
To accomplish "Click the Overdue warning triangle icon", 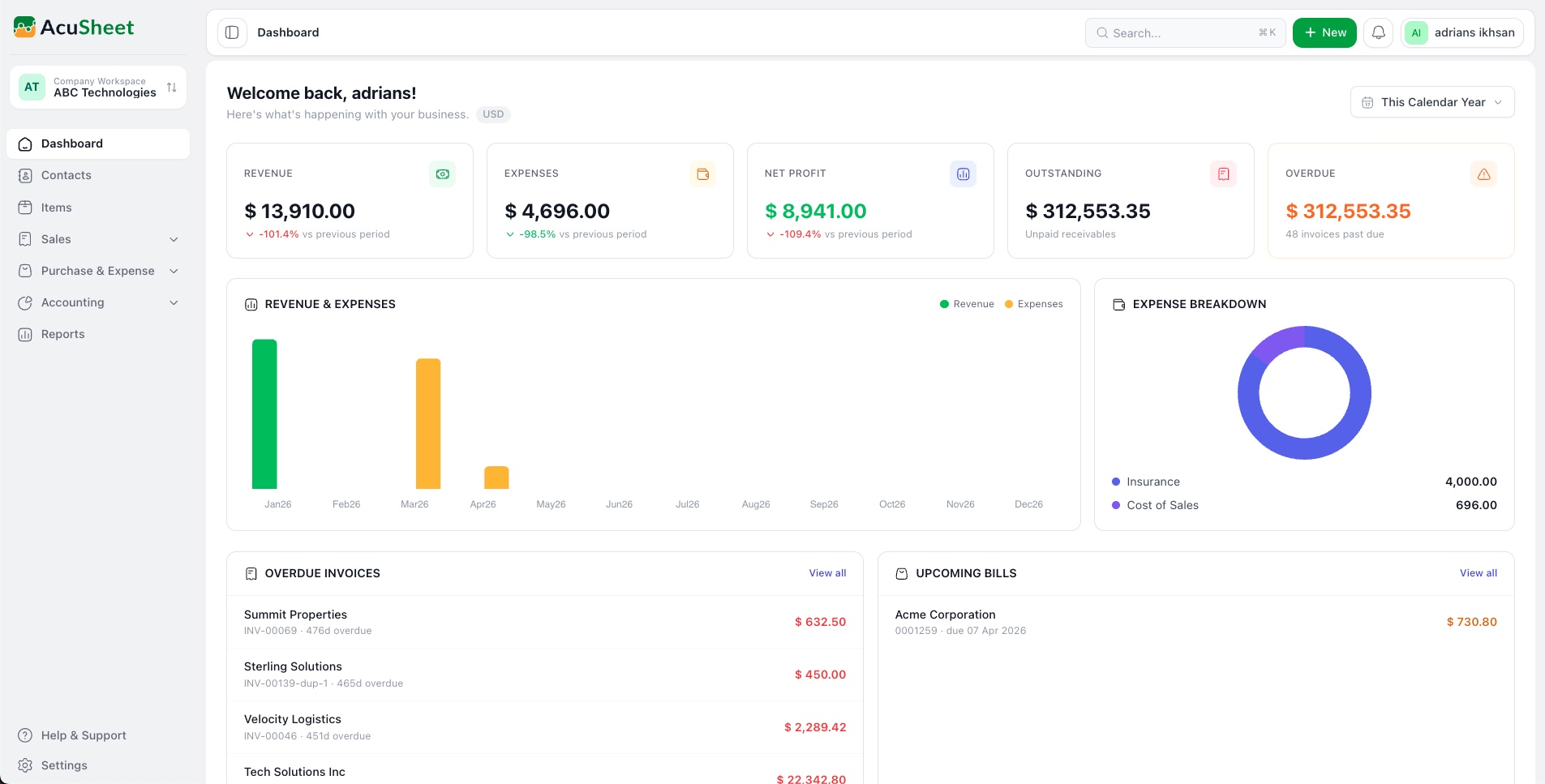I will (x=1483, y=174).
